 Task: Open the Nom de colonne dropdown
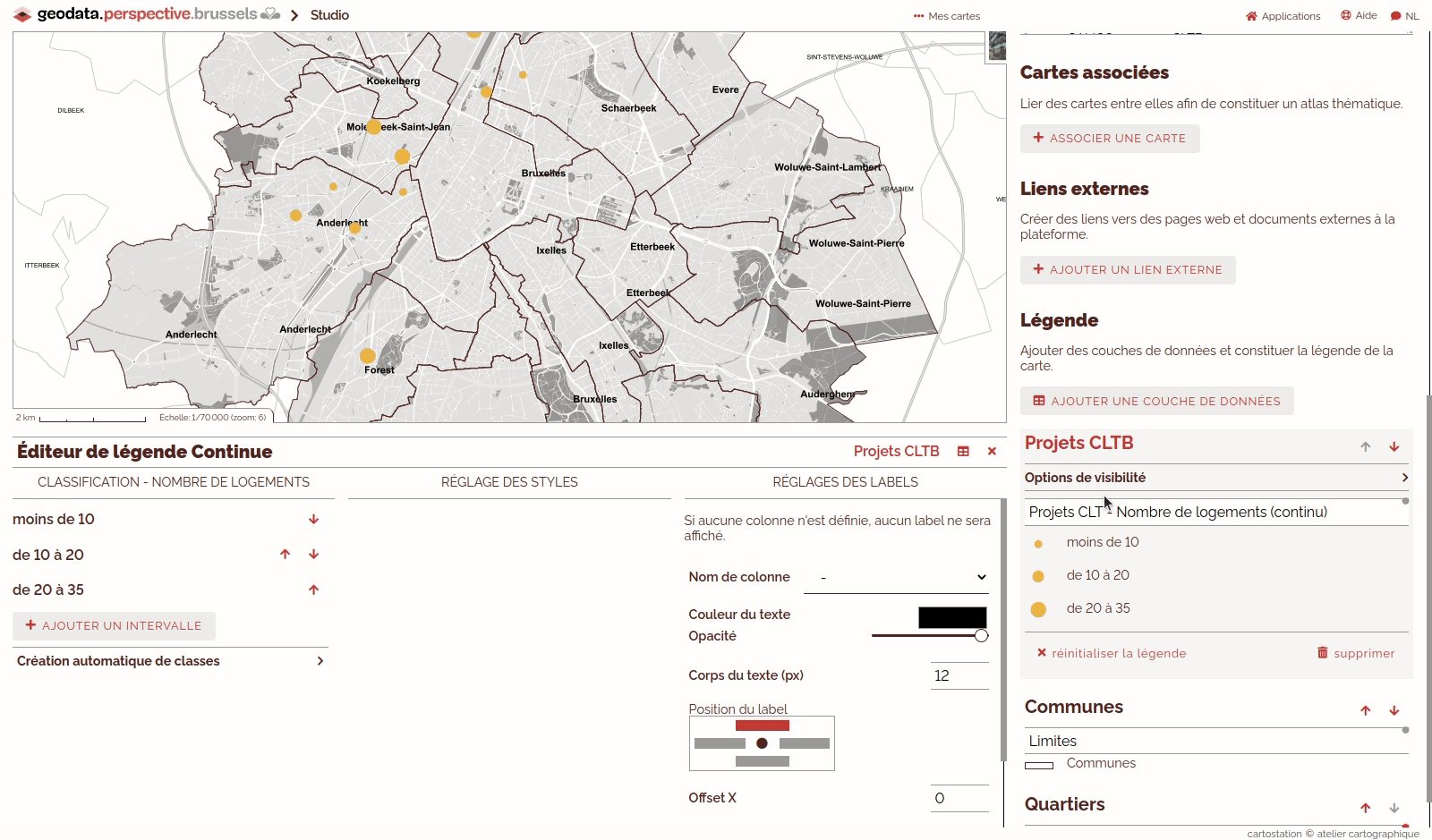tap(896, 578)
